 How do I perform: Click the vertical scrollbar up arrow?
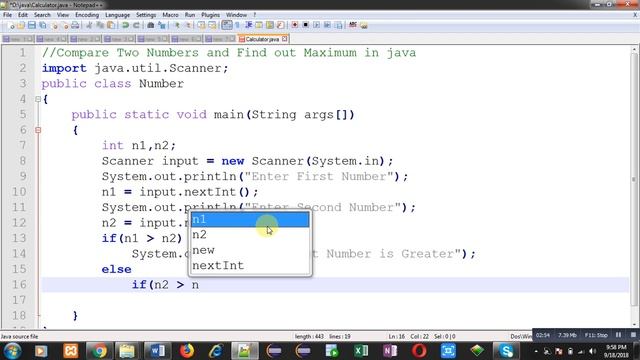[634, 50]
